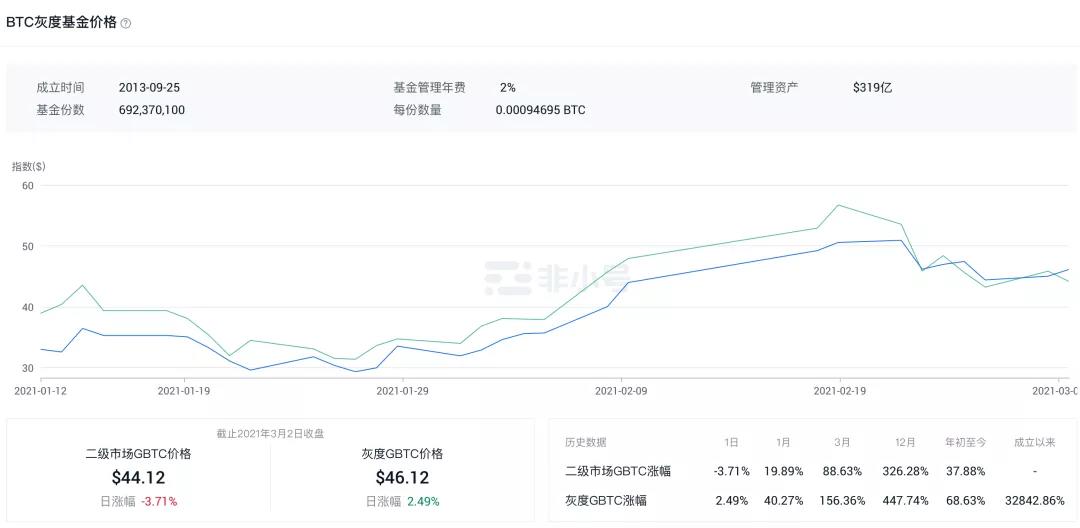Click the 每份数量 label
Viewport: 1080px width, 528px height.
[417, 109]
